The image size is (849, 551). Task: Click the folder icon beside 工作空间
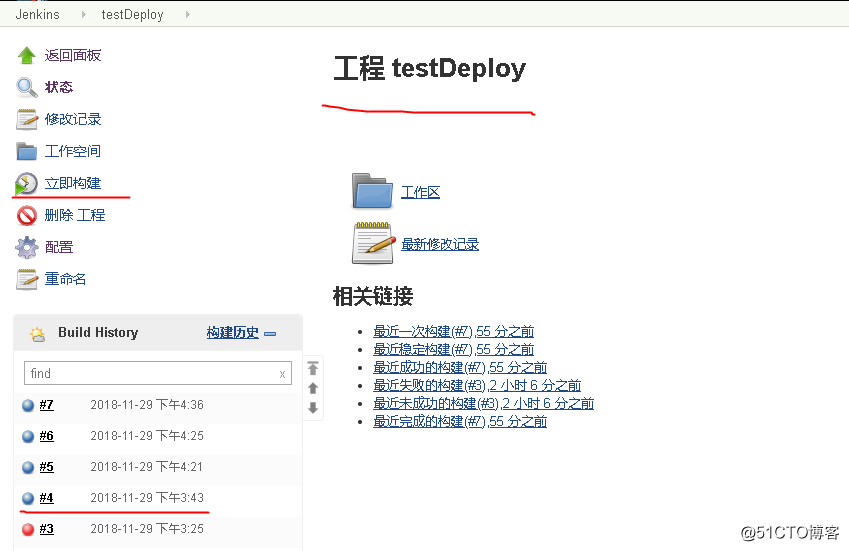27,151
